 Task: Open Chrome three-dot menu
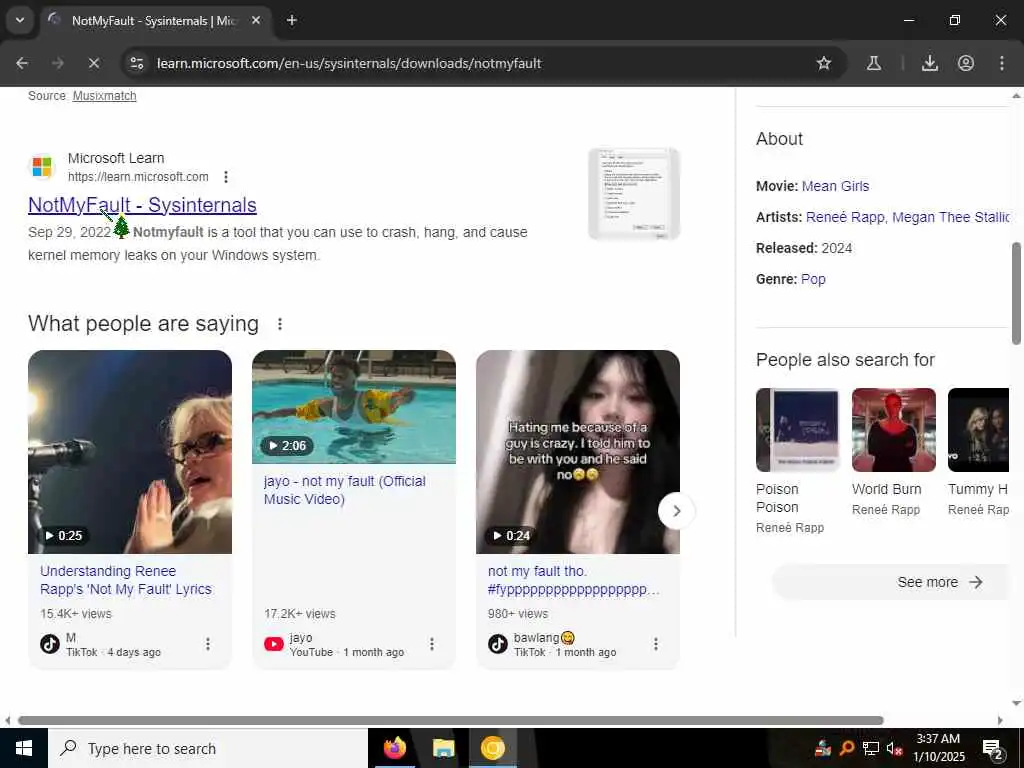(1002, 63)
